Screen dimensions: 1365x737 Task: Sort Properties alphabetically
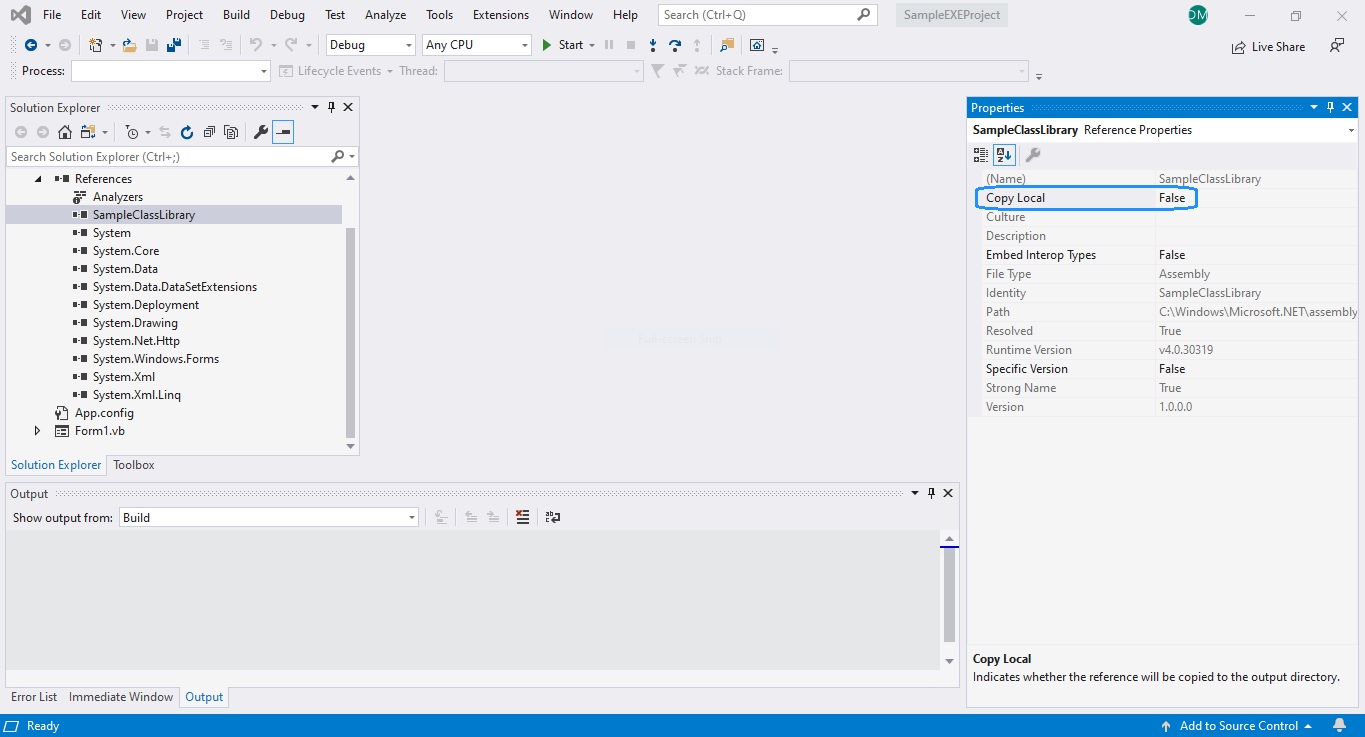(1003, 154)
